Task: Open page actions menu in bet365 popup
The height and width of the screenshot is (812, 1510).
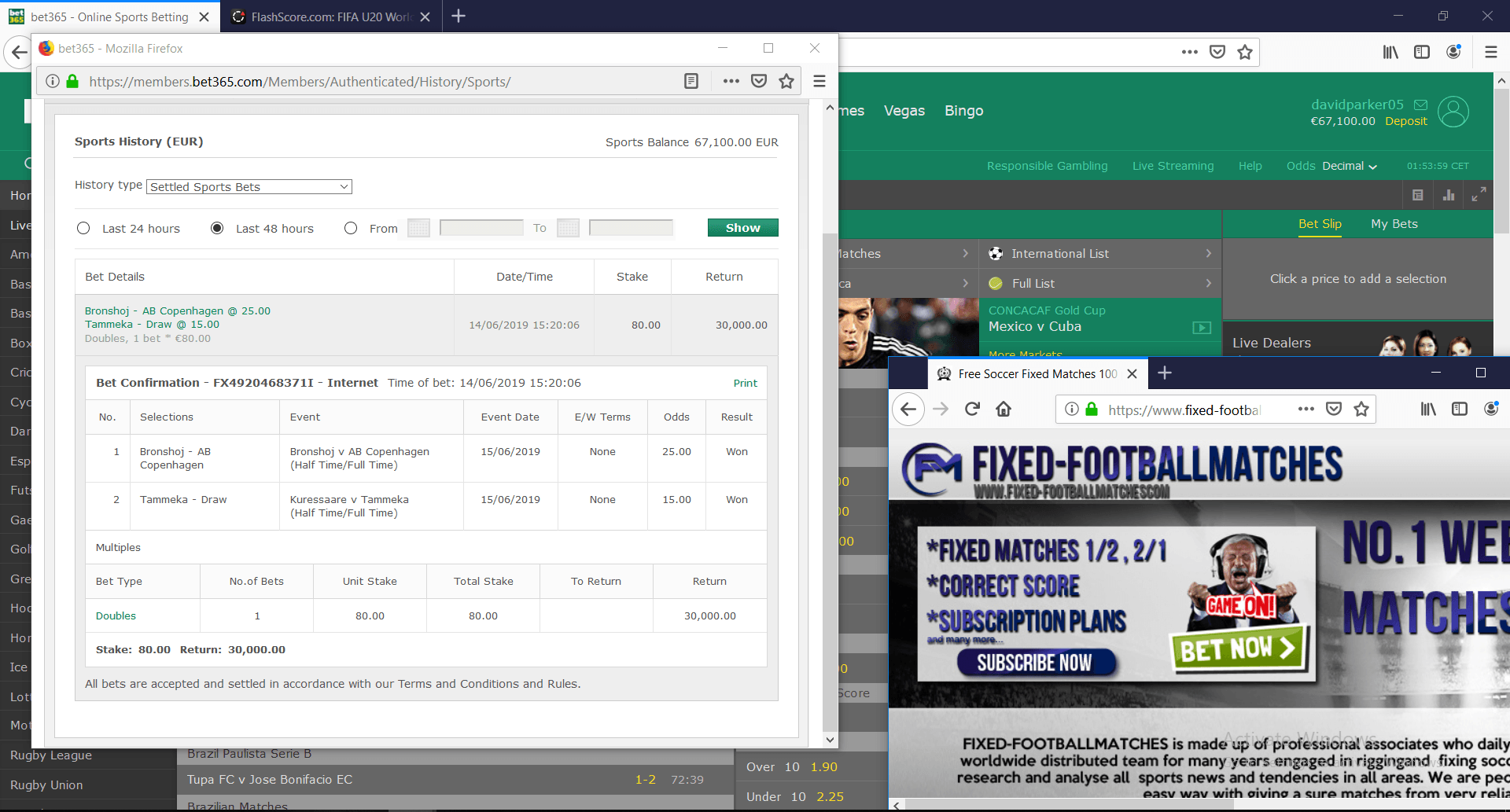Action: 731,81
